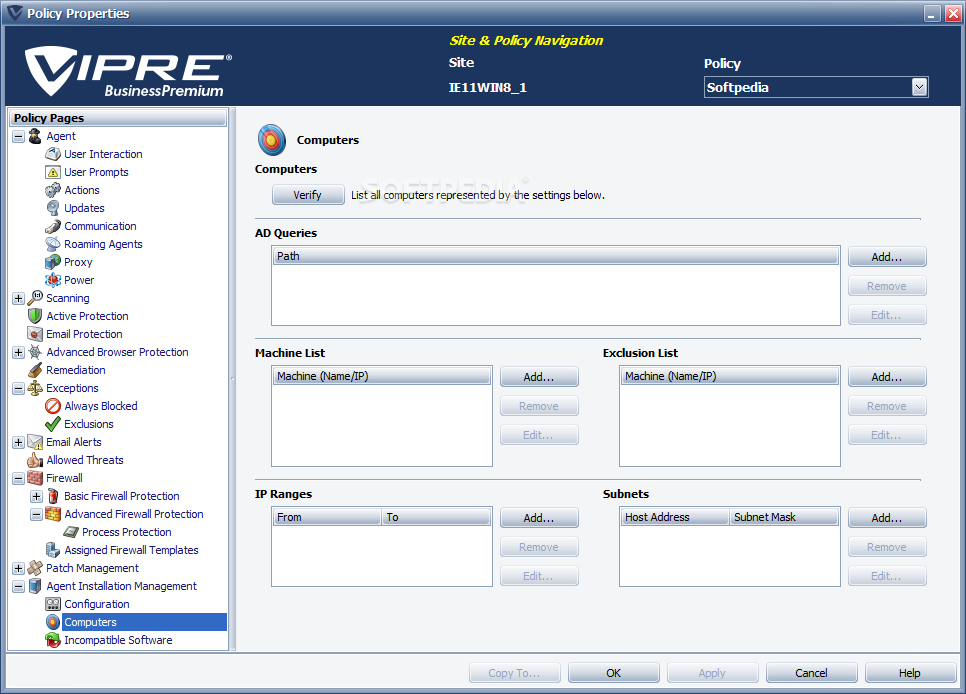Click the Power icon
The height and width of the screenshot is (694, 966).
tap(53, 280)
